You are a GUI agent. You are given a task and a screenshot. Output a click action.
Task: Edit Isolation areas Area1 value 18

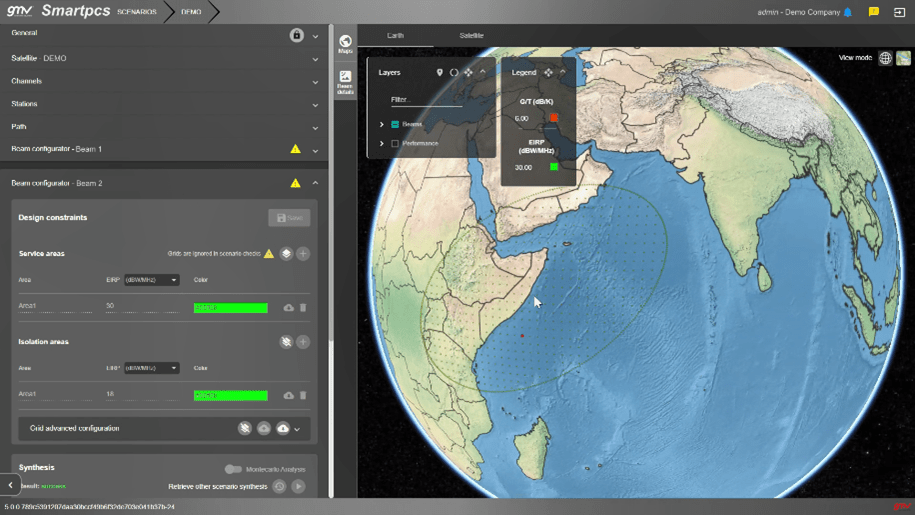click(142, 395)
